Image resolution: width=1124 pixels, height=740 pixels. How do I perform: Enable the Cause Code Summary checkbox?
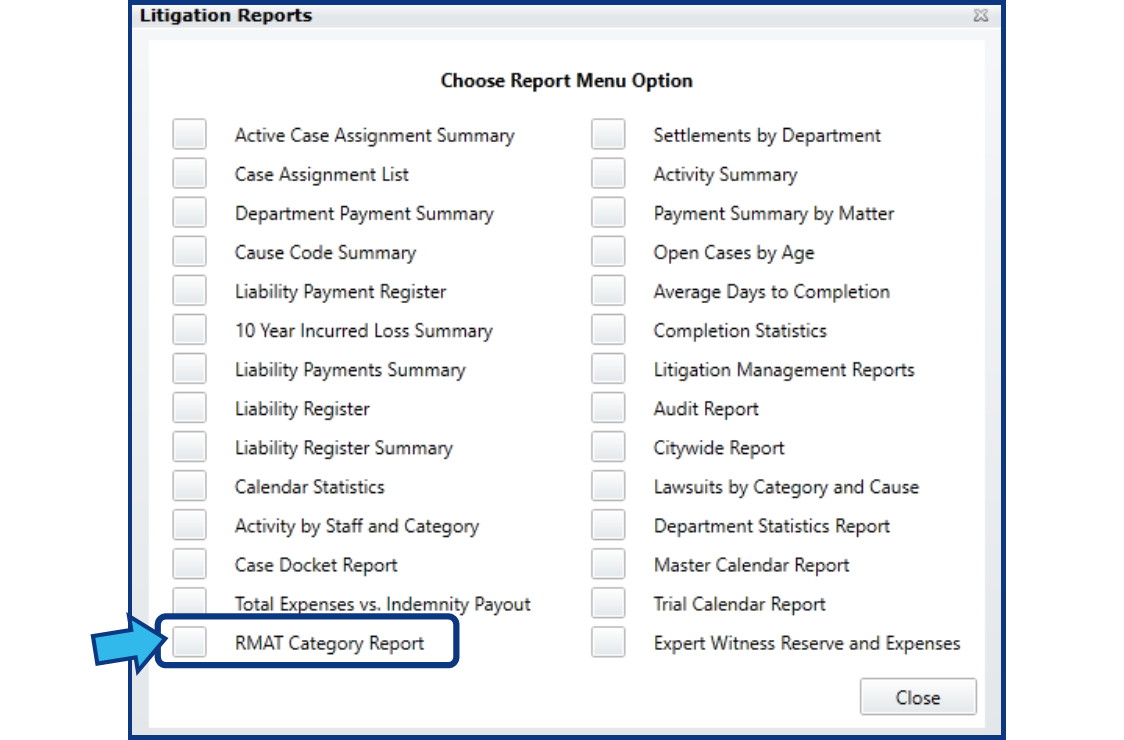(x=189, y=250)
